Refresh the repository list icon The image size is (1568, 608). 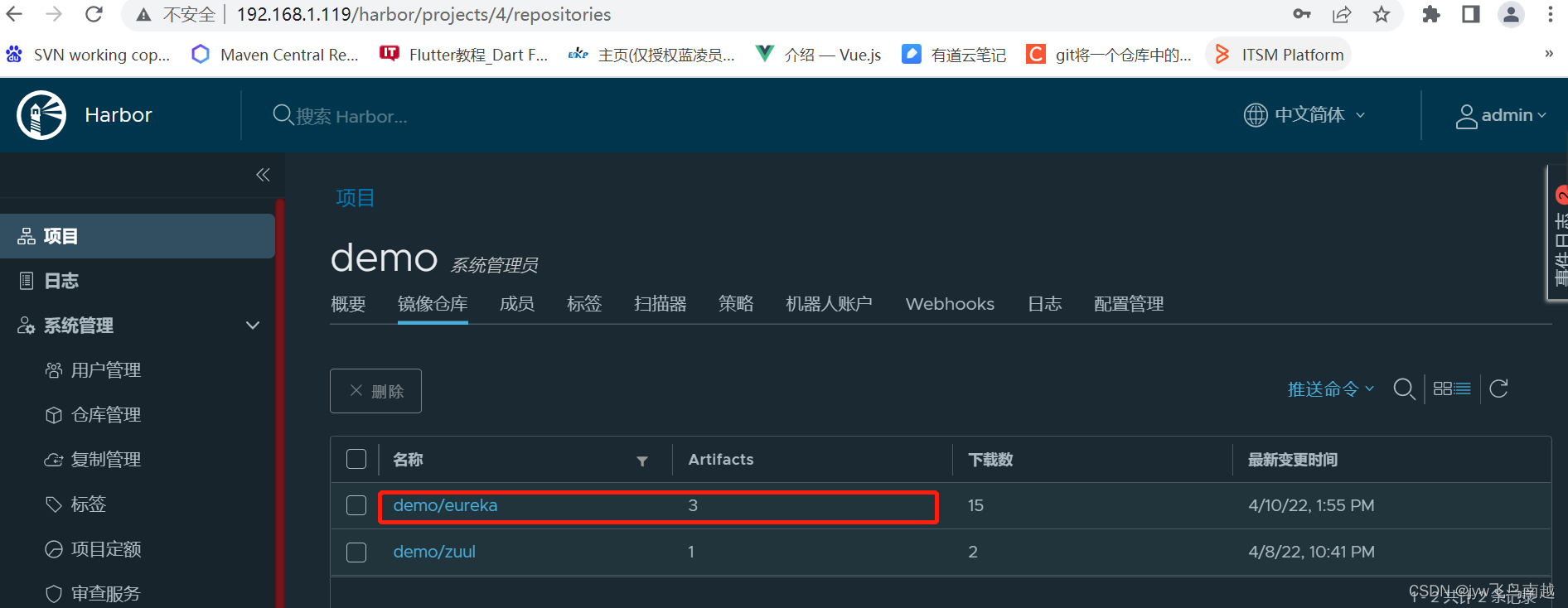pos(1498,388)
